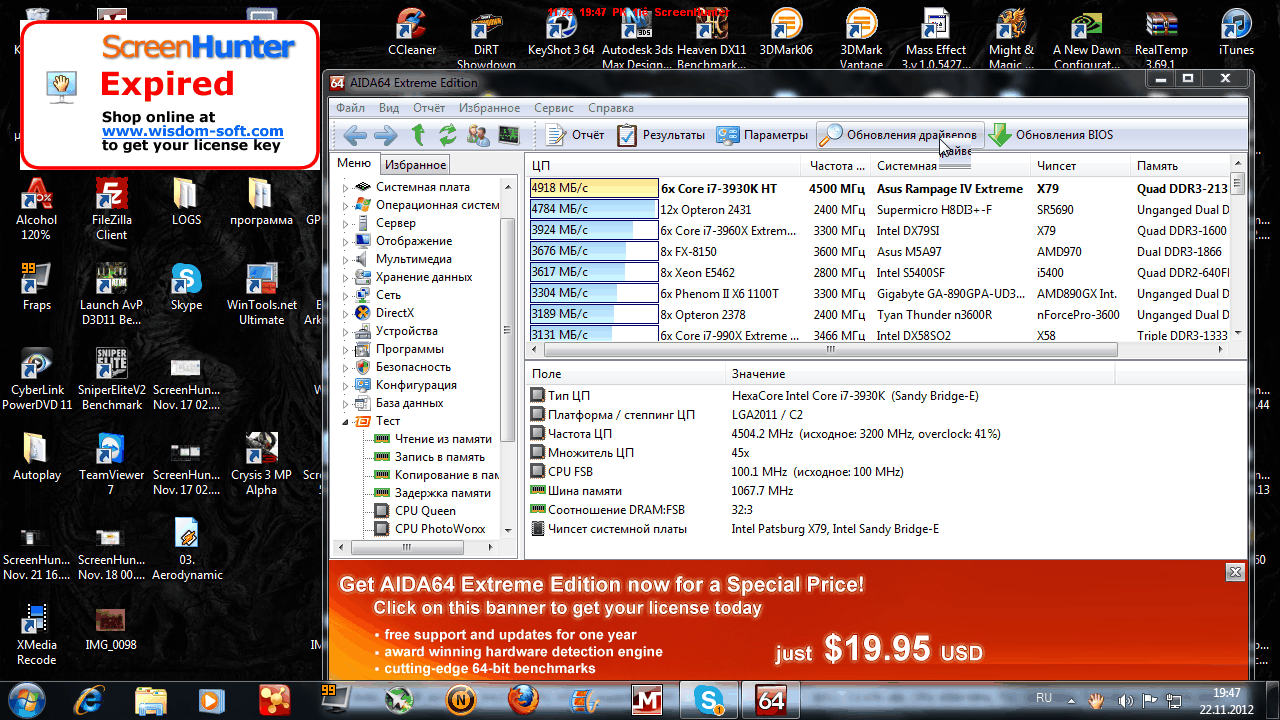
Task: Click the green Up arrow toolbar icon
Action: [x=419, y=135]
